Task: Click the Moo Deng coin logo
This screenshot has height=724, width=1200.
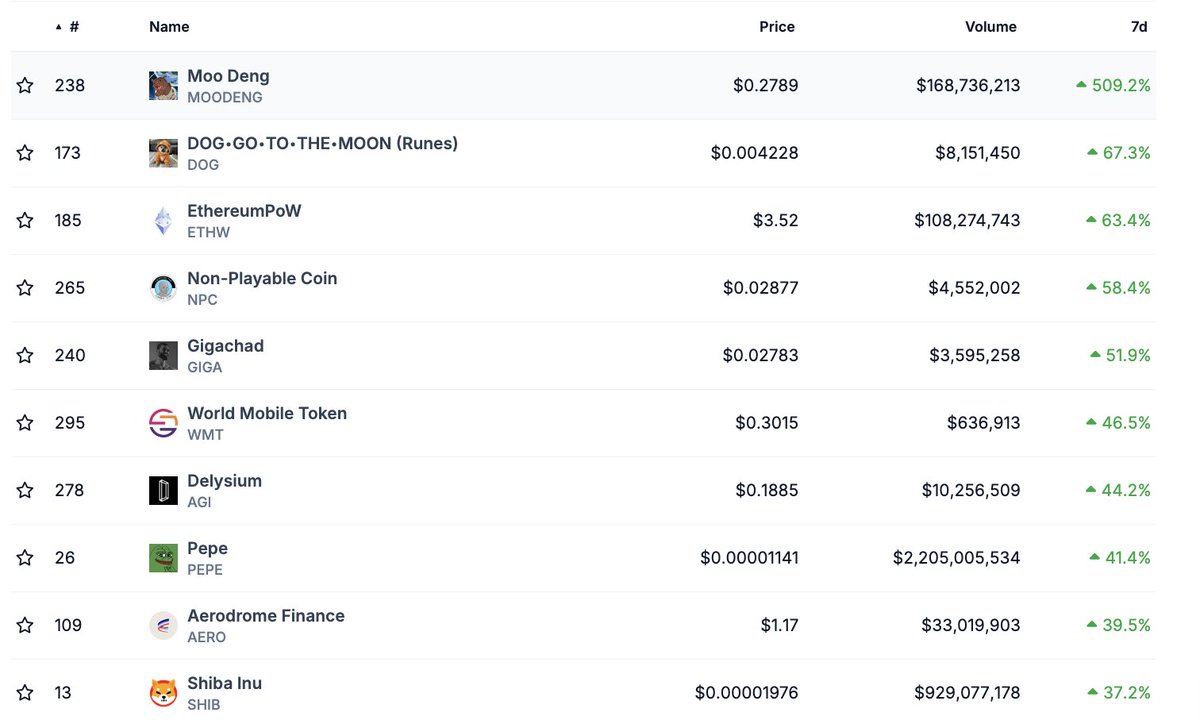Action: [x=163, y=86]
